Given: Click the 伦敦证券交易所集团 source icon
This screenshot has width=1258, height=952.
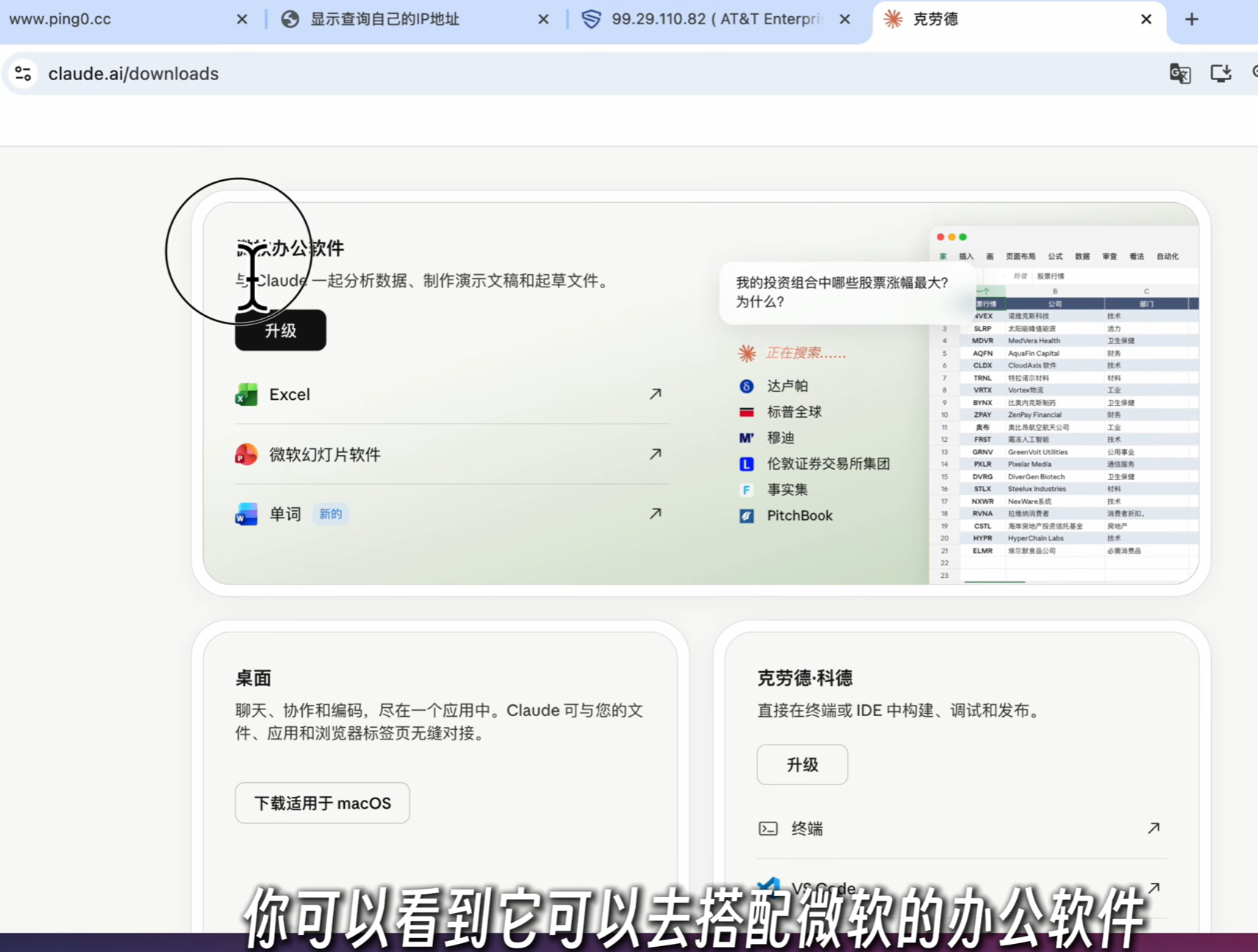Looking at the screenshot, I should tap(746, 464).
